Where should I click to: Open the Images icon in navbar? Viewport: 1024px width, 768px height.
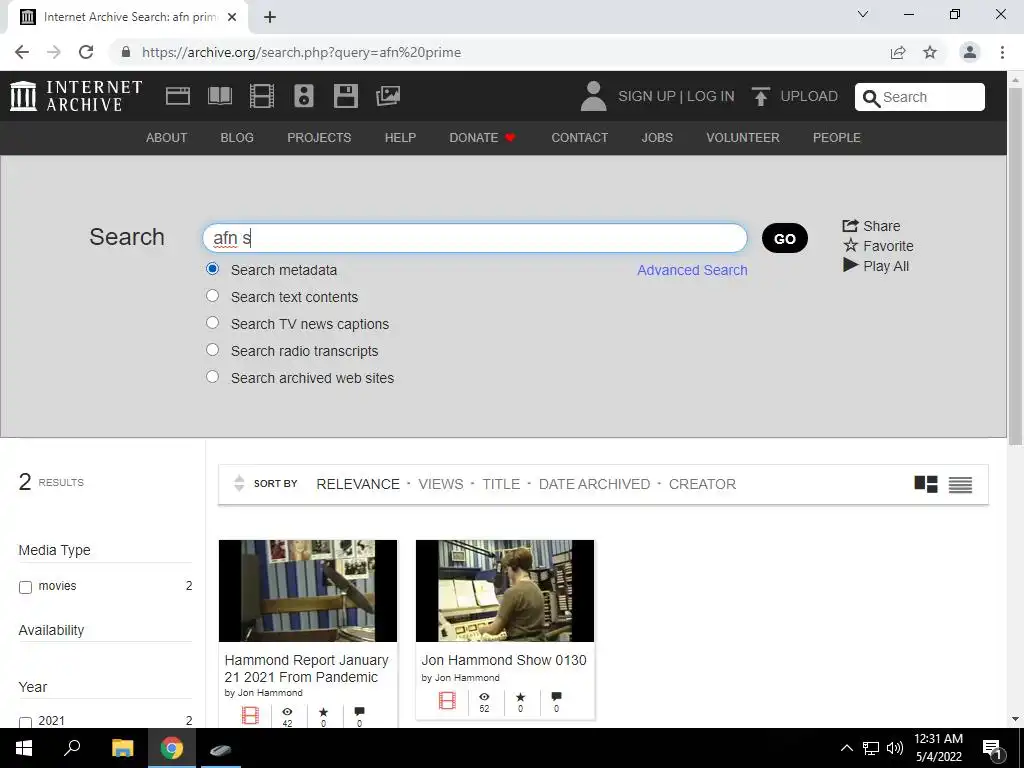(388, 96)
